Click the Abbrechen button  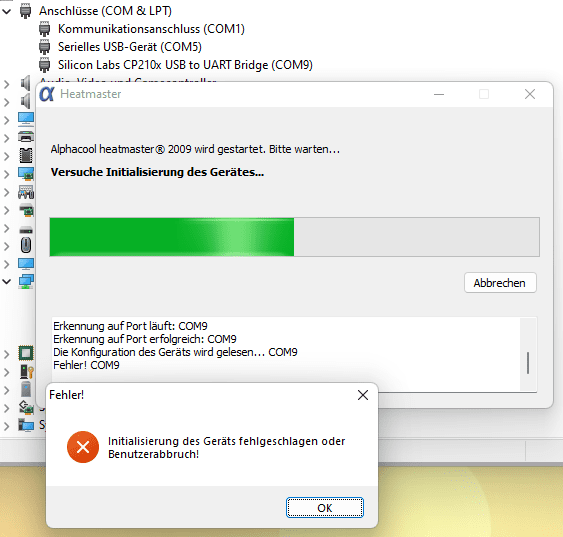click(500, 283)
